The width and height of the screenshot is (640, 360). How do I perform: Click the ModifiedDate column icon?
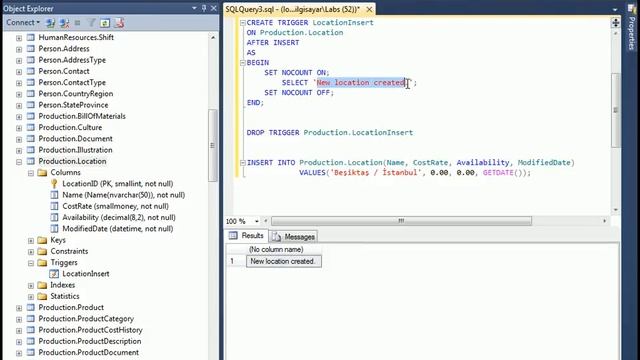coord(54,229)
